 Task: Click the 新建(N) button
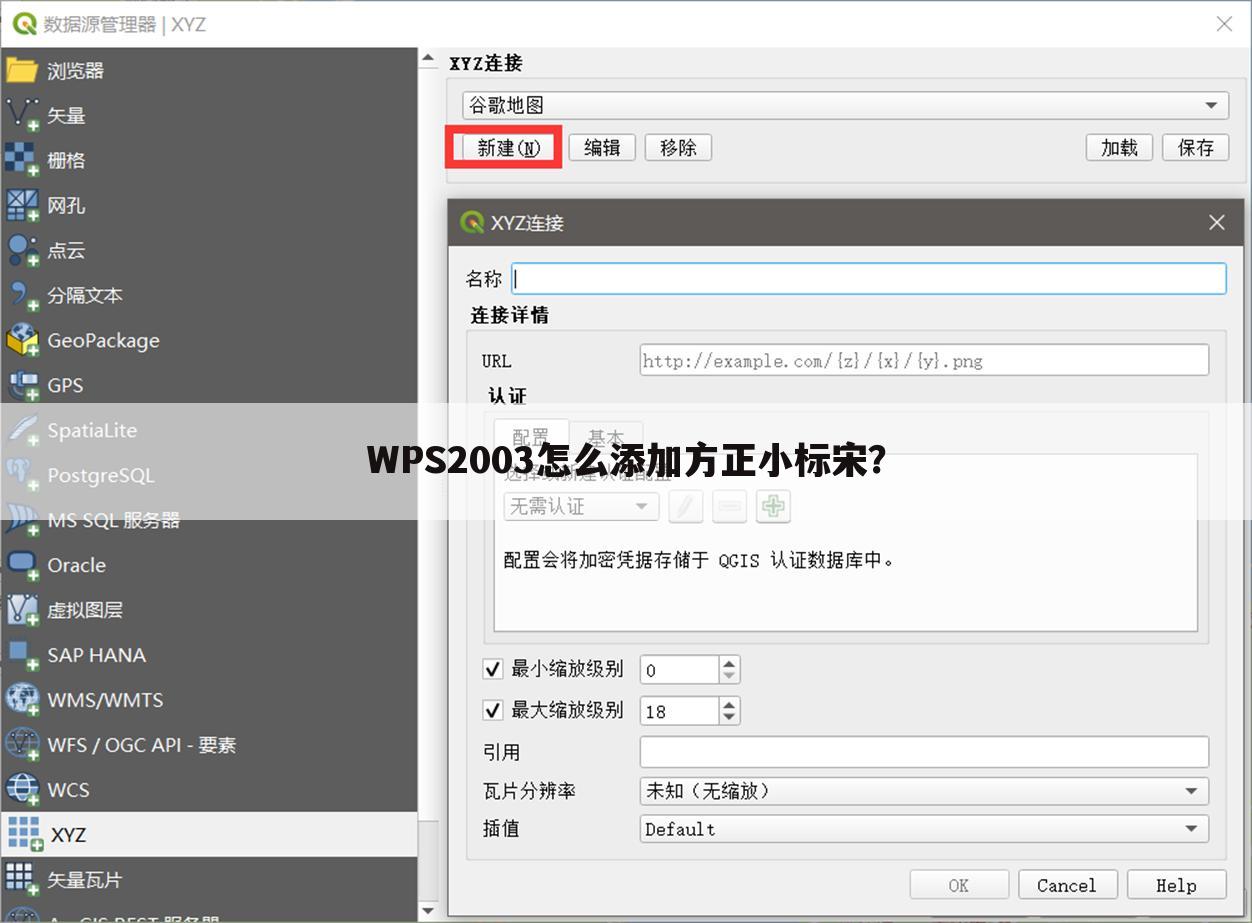(509, 148)
